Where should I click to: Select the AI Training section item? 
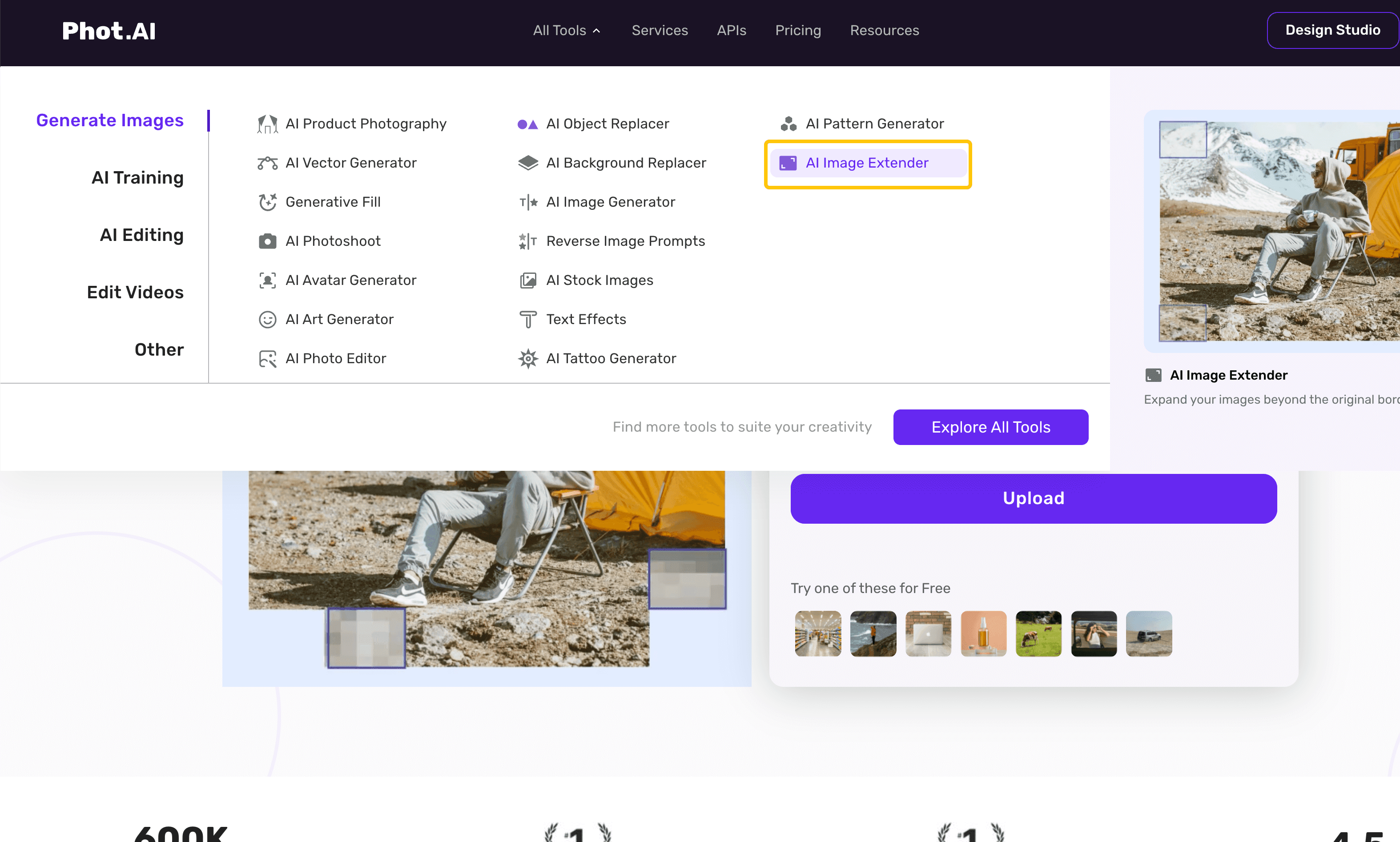pos(137,177)
